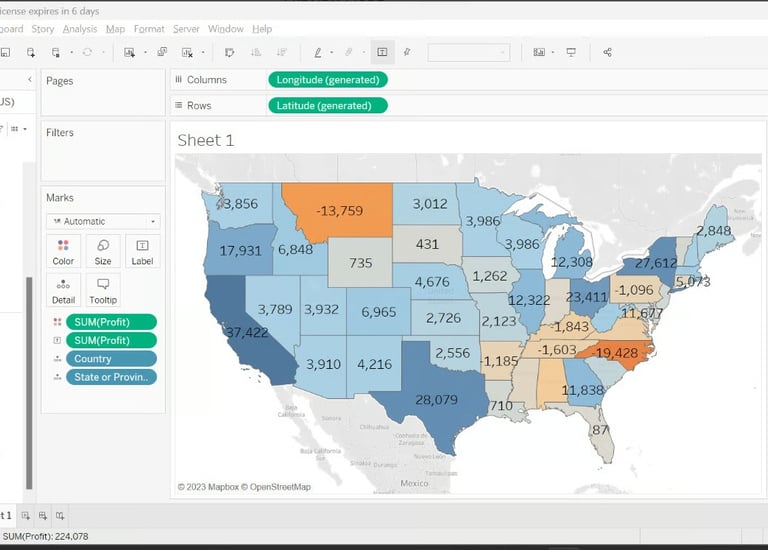Click the Longitude (generated) pill
The image size is (768, 550).
[328, 80]
